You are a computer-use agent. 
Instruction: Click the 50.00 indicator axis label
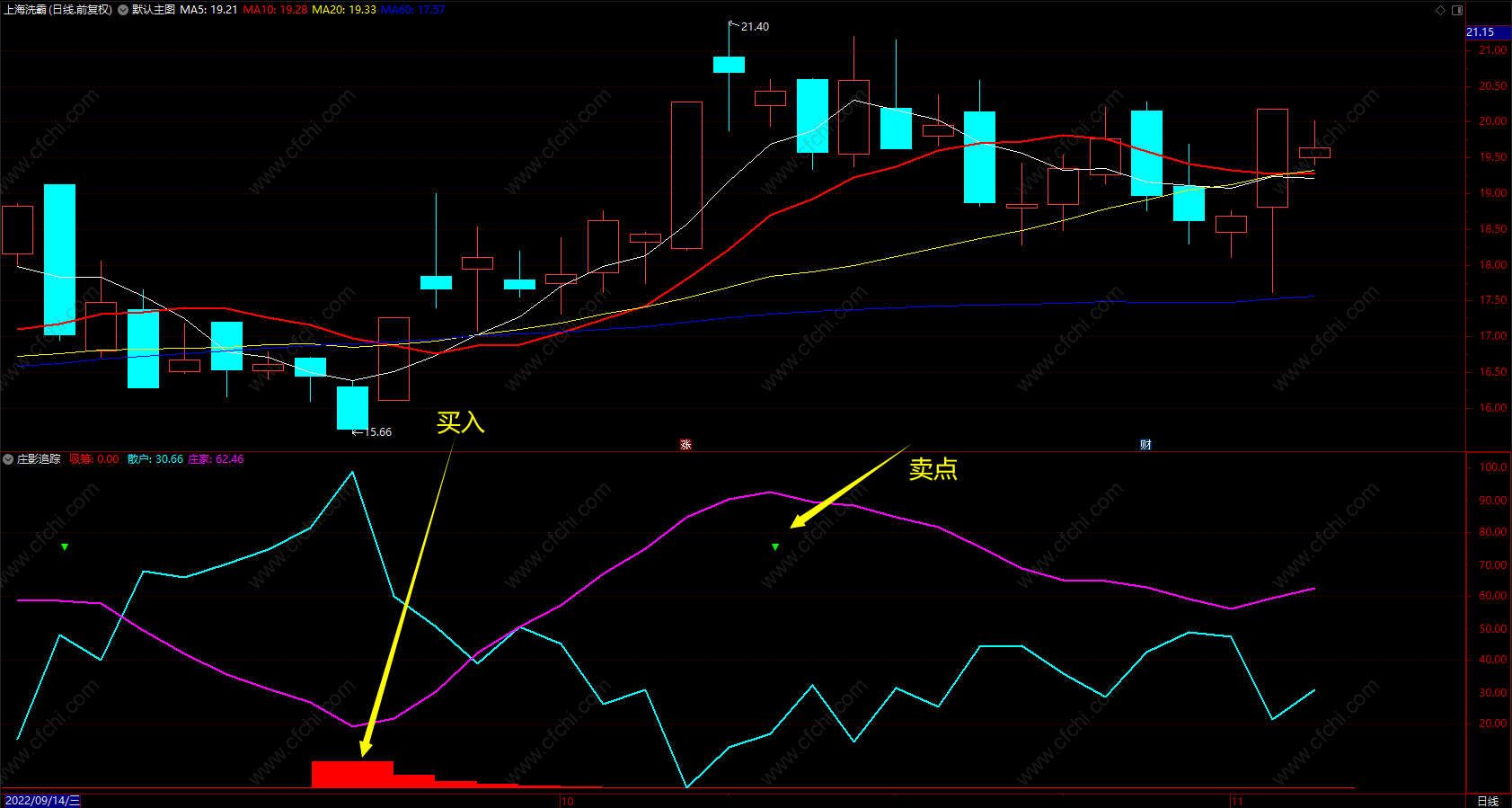1493,629
